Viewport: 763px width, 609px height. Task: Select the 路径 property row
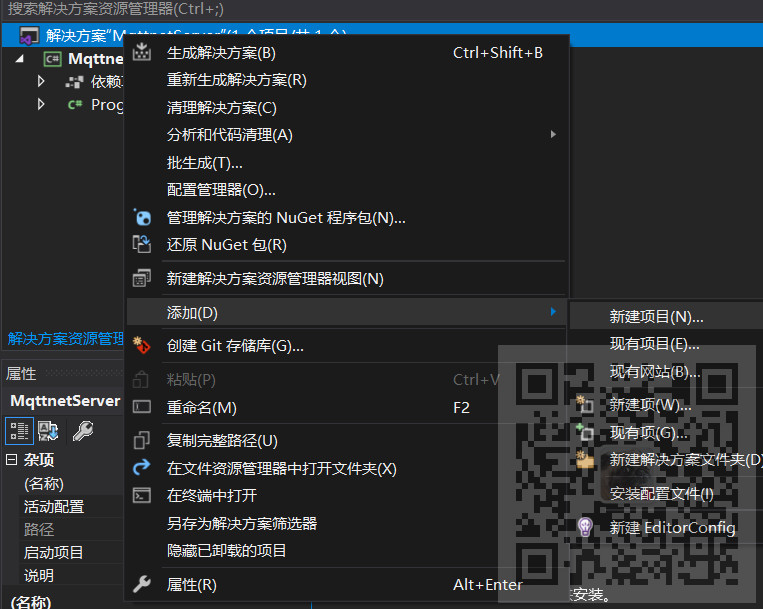pos(71,529)
